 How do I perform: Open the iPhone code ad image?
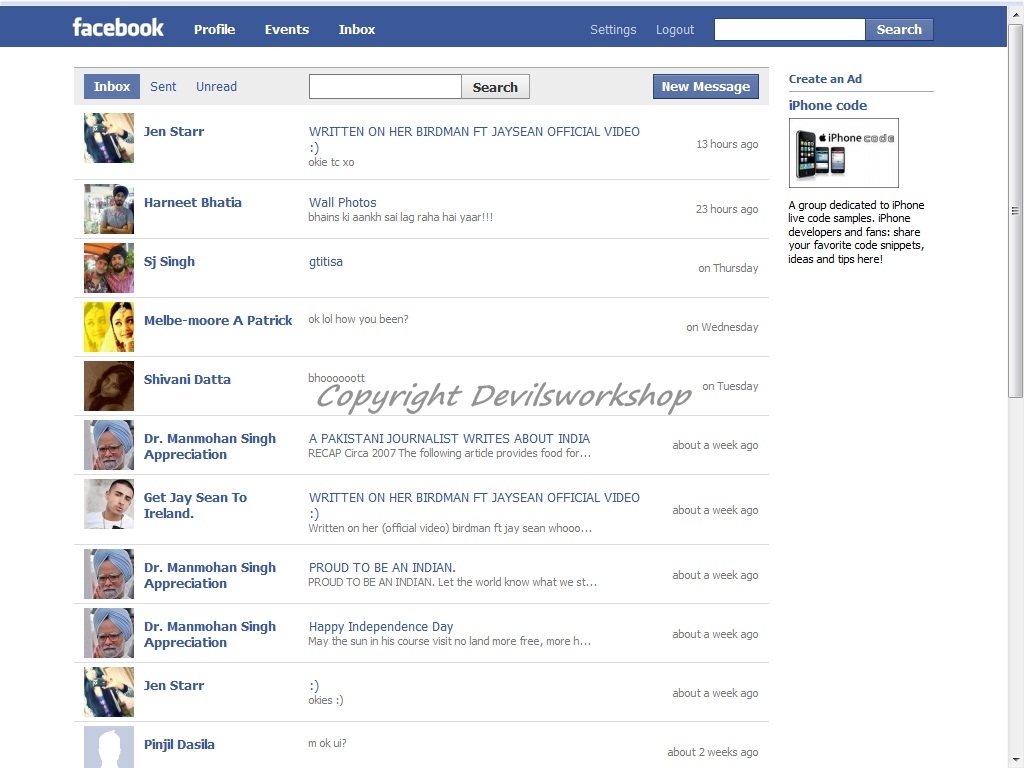(x=844, y=153)
